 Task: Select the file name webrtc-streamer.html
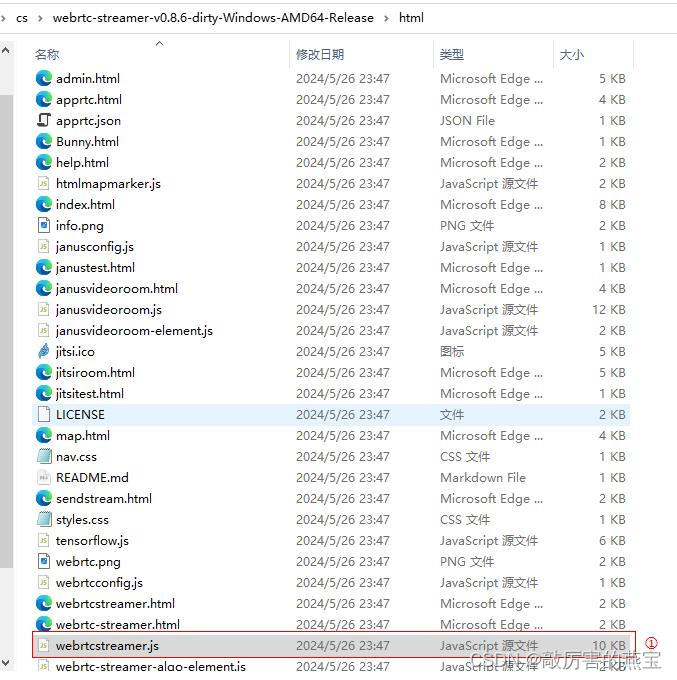coord(118,624)
